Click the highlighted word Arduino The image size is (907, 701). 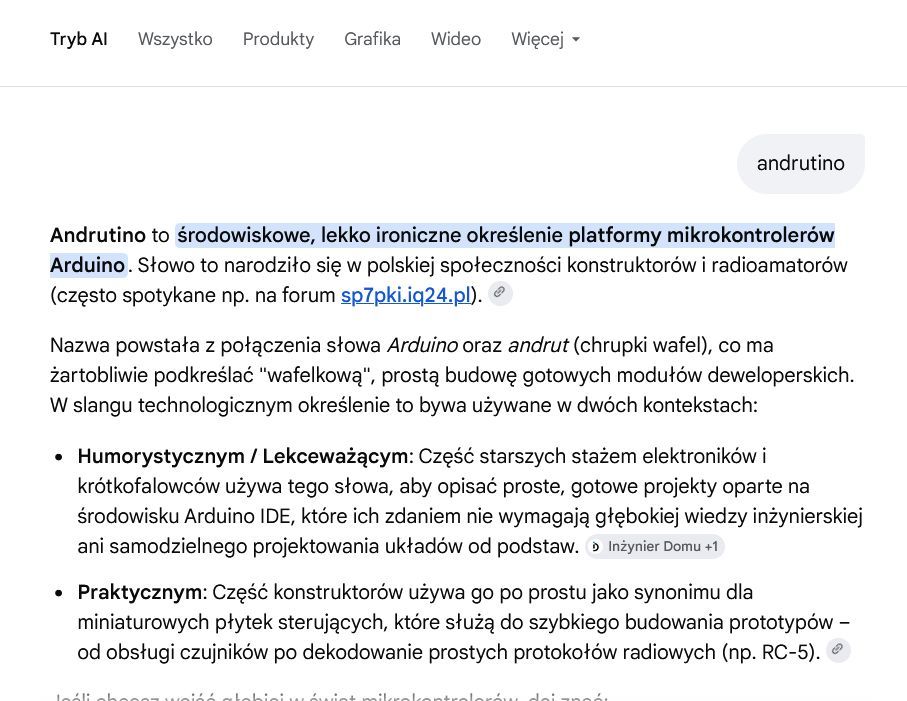pos(87,265)
